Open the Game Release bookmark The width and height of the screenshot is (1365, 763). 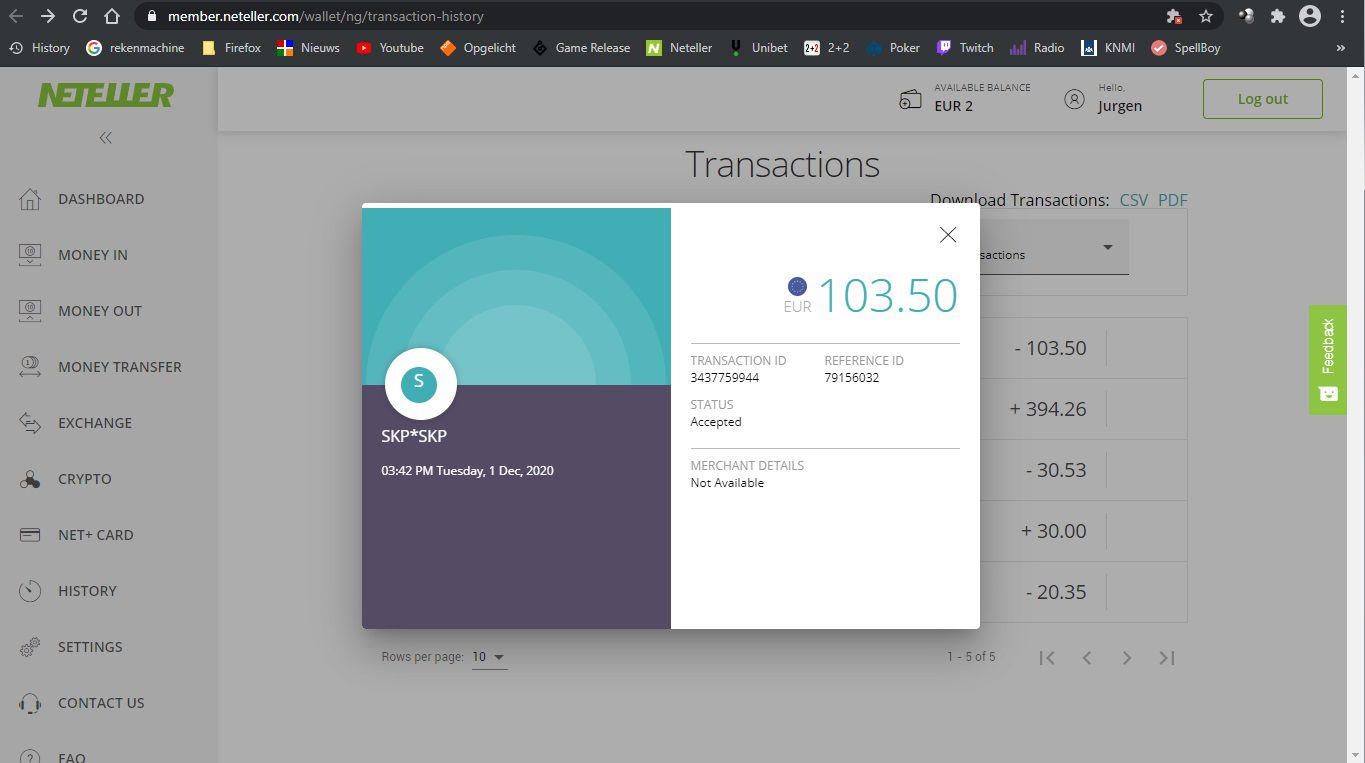581,48
